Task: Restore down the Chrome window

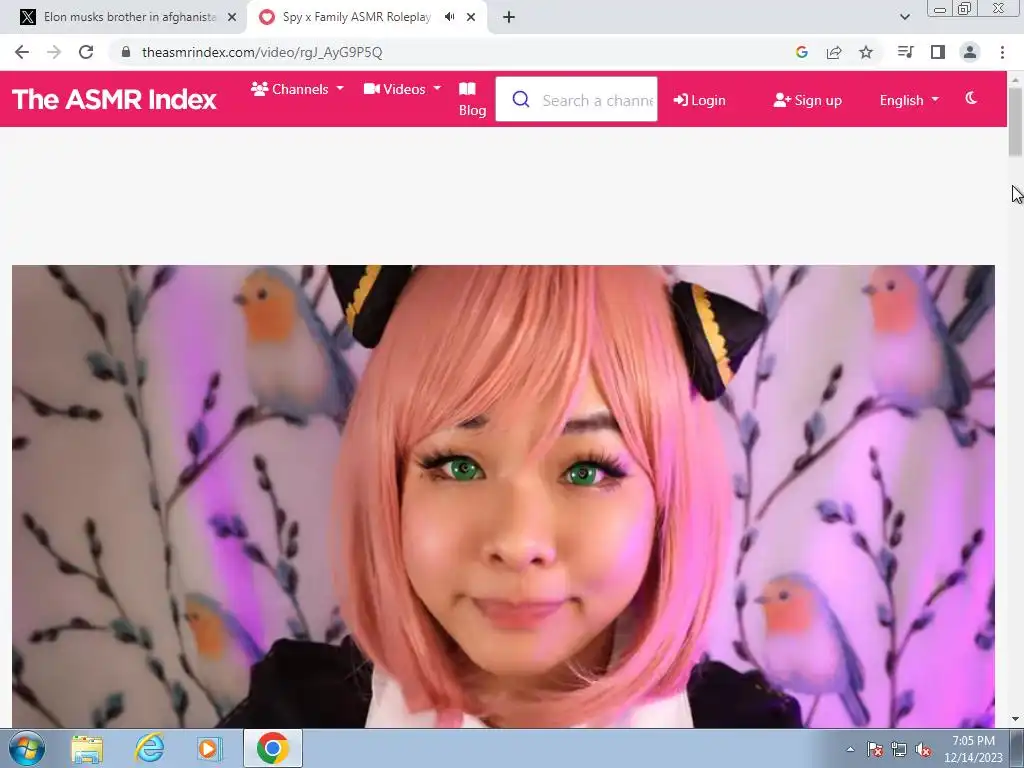Action: coord(964,8)
